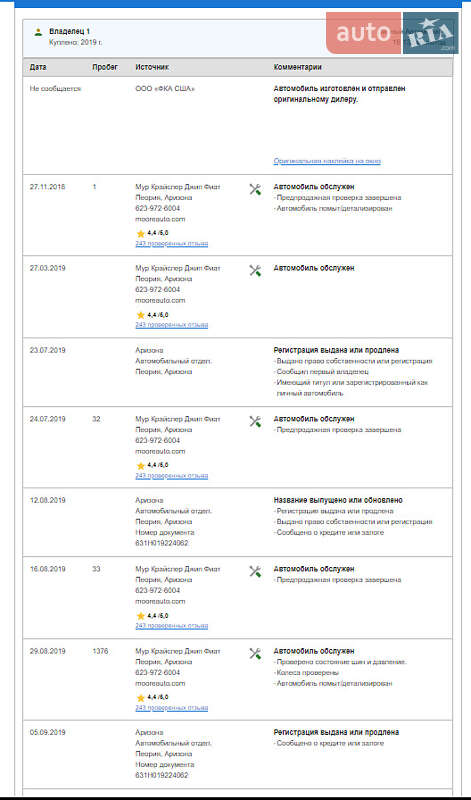
Task: Select the Владелец 1 owner header panel
Action: [237, 38]
